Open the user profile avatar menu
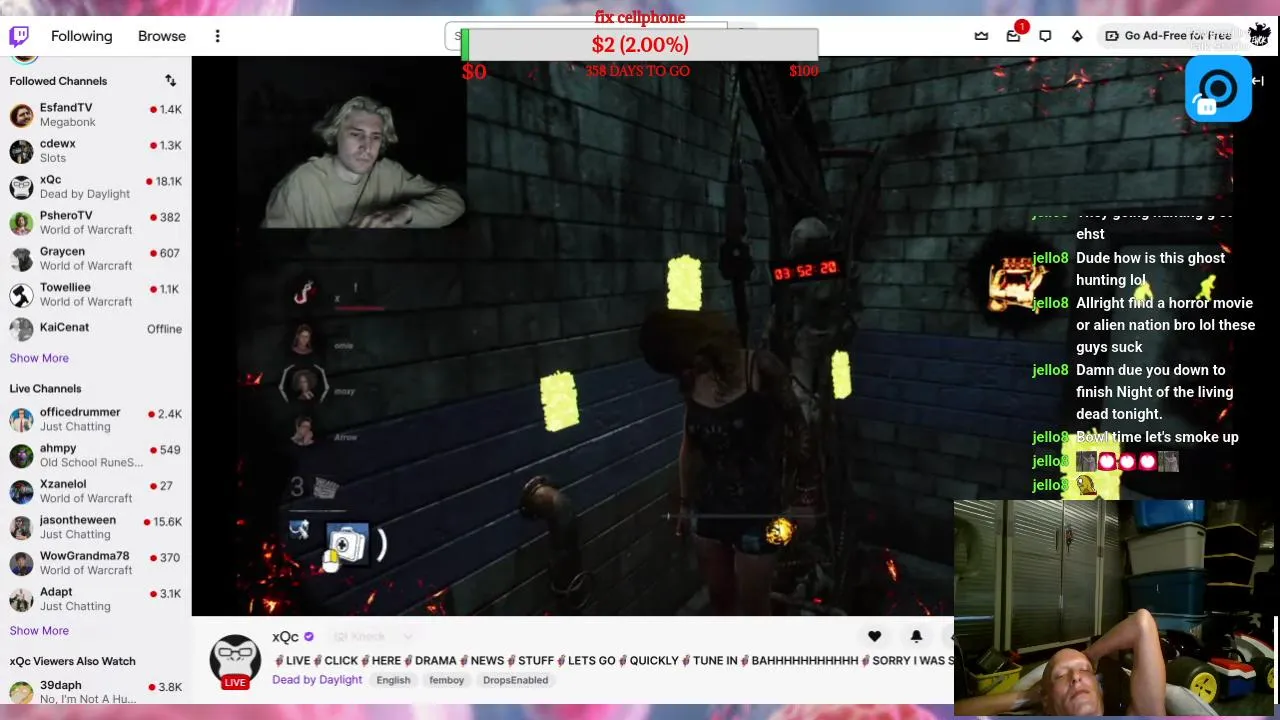The height and width of the screenshot is (720, 1280). 1259,36
